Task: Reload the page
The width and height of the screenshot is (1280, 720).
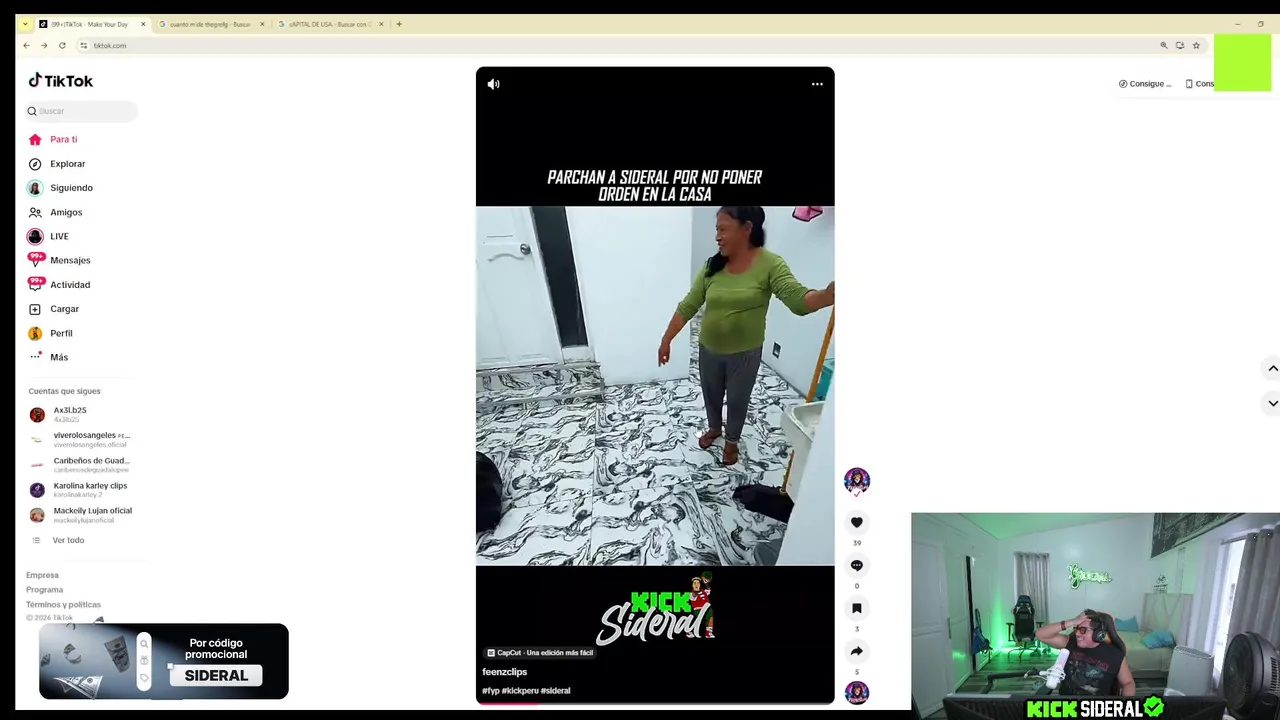Action: click(62, 45)
